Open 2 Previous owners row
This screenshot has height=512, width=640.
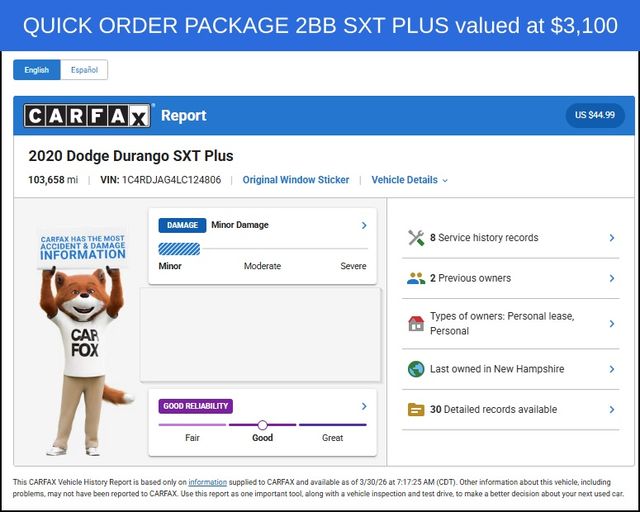click(x=511, y=278)
